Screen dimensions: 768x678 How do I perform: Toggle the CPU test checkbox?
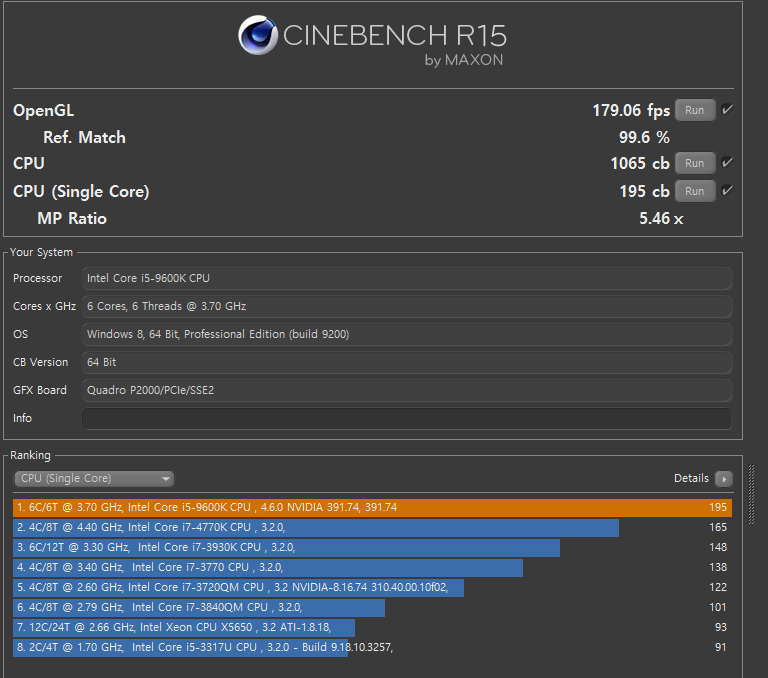click(x=727, y=162)
